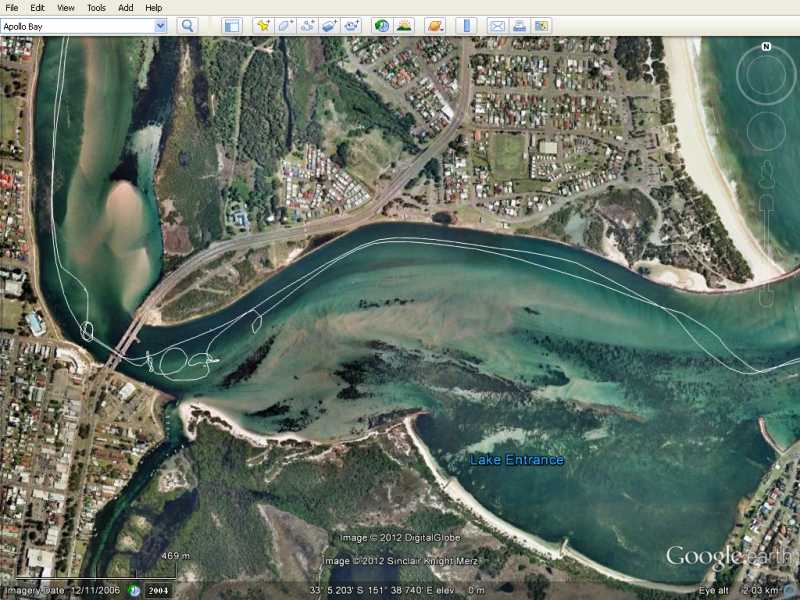
Task: Toggle the sidebar panel visibility
Action: (x=231, y=26)
